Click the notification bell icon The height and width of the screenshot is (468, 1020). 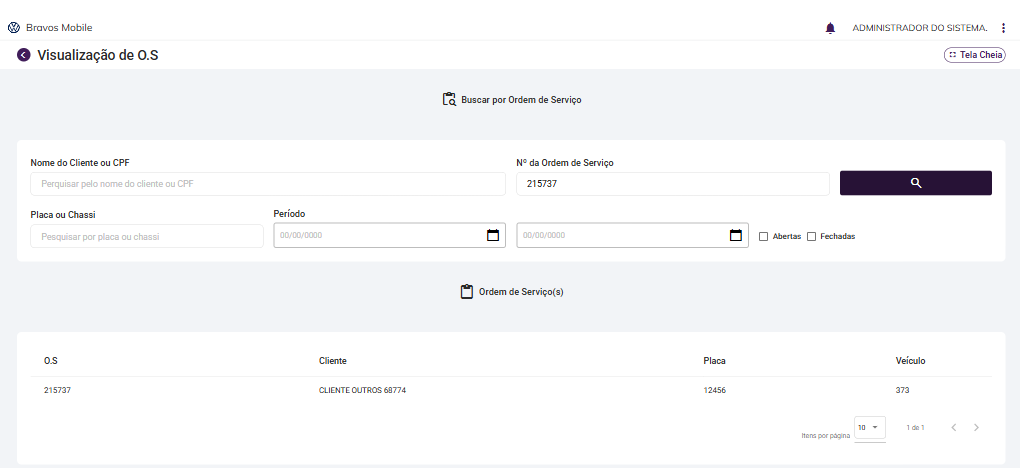click(830, 28)
